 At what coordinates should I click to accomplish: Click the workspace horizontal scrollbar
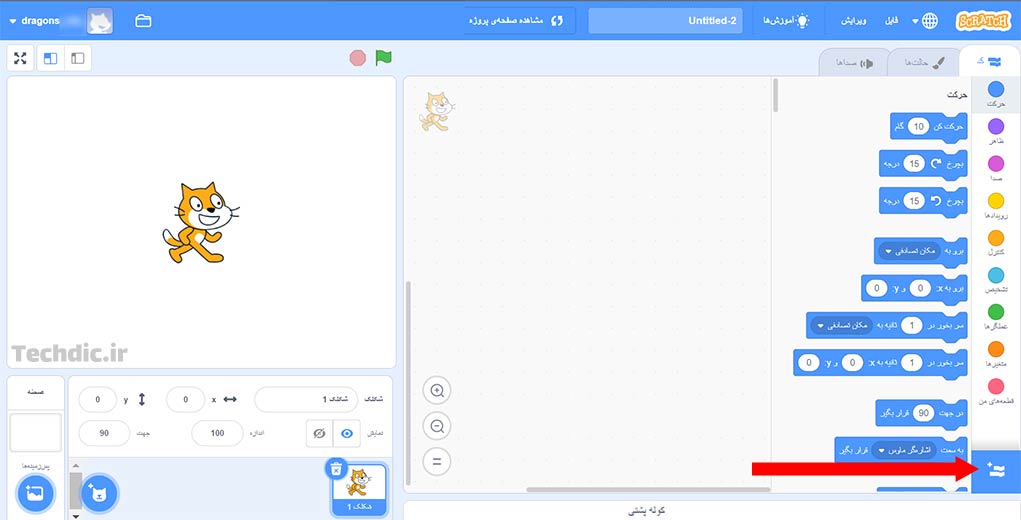[x=648, y=489]
